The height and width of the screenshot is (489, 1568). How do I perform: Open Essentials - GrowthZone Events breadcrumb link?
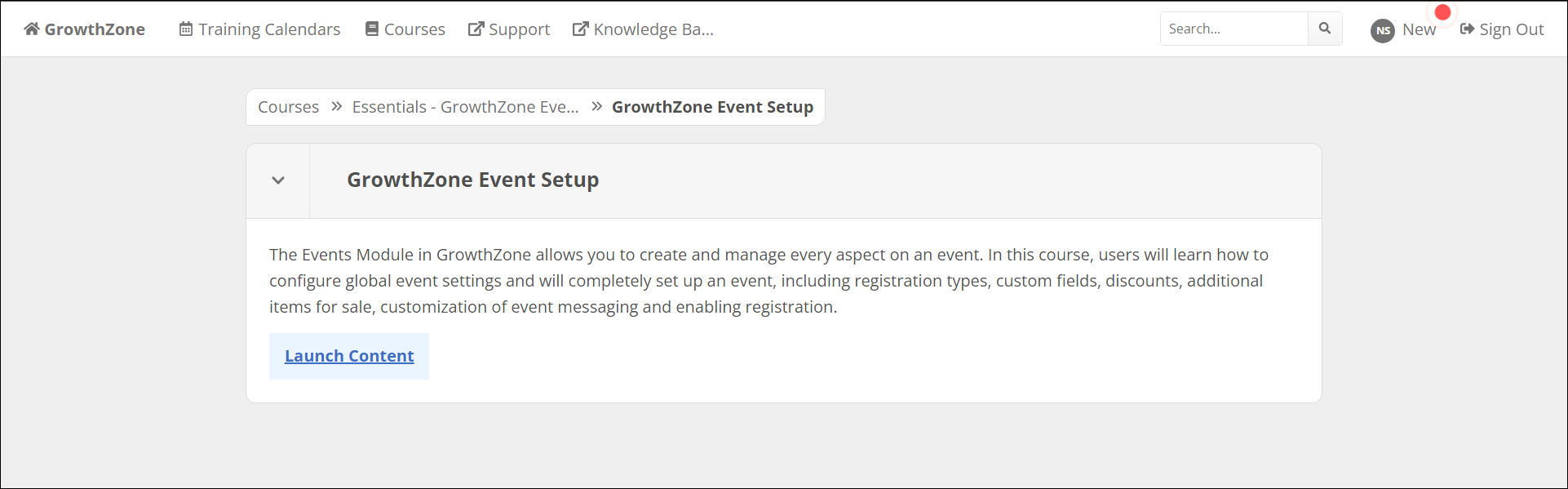click(465, 107)
